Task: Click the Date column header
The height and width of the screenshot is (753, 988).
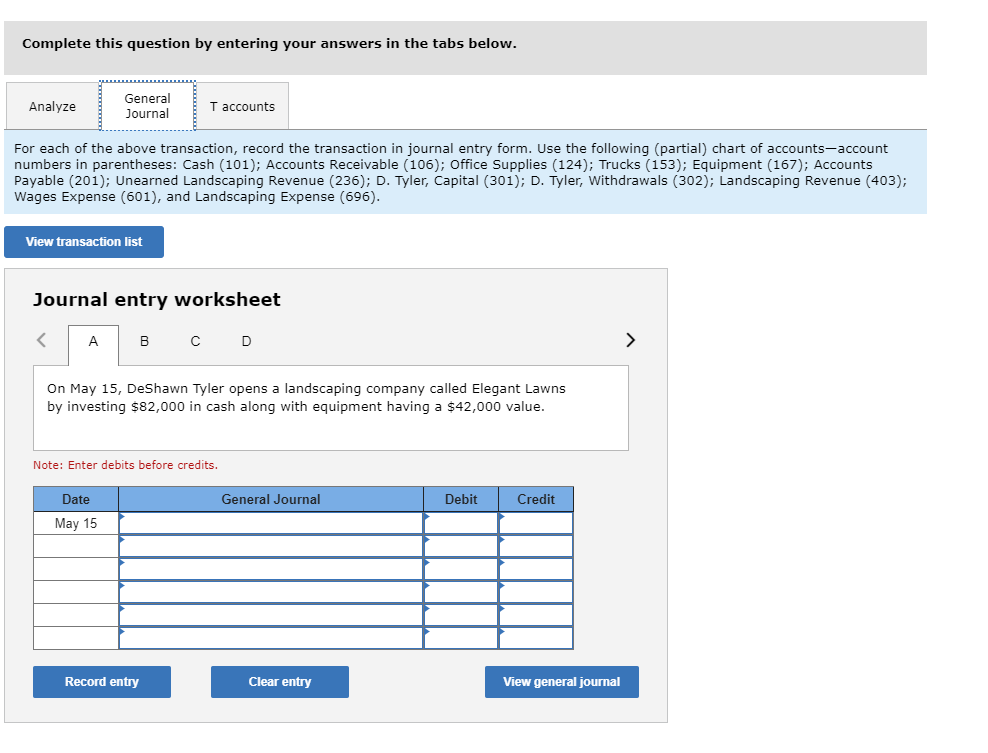Action: 76,499
